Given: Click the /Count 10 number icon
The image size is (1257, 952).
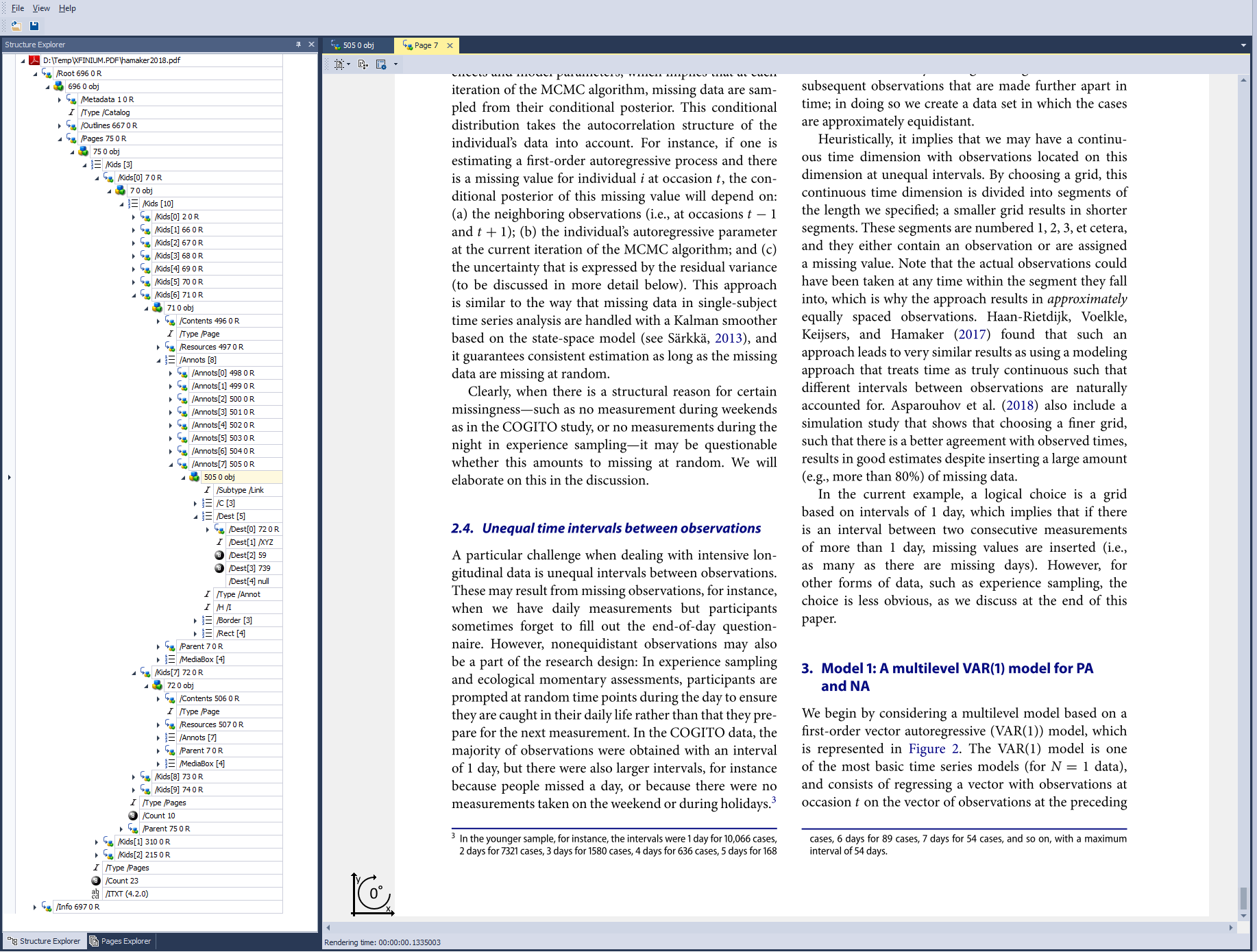Looking at the screenshot, I should click(133, 816).
